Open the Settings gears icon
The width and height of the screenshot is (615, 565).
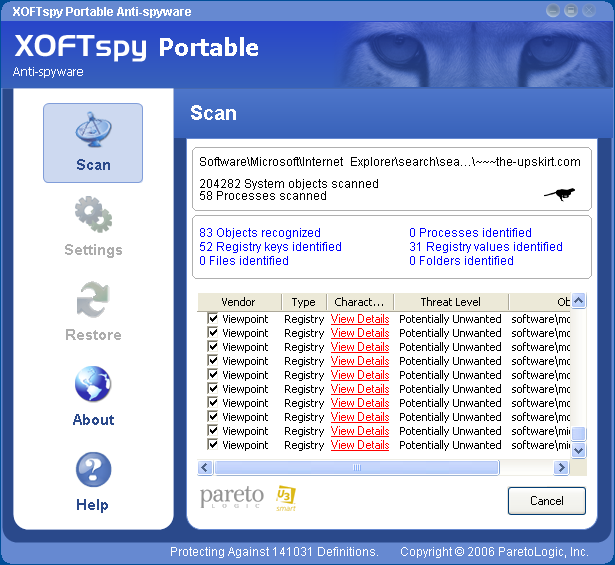click(93, 214)
